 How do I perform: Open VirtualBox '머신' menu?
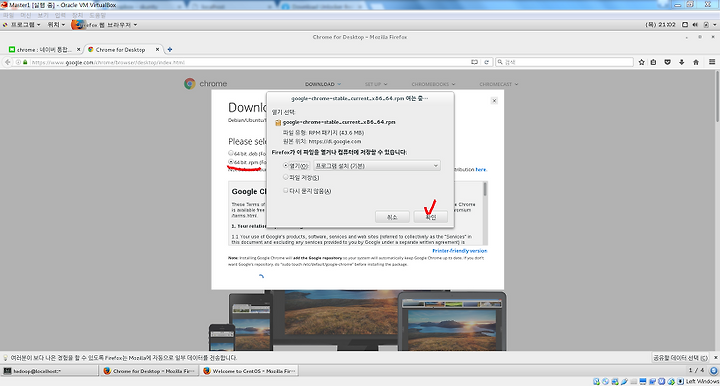point(26,15)
